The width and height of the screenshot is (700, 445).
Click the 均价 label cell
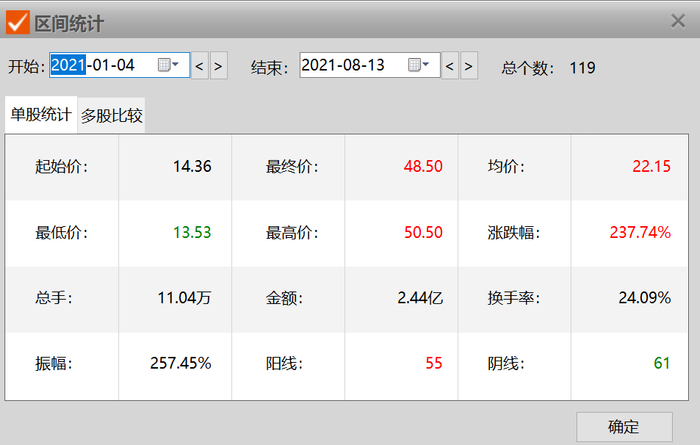514,167
